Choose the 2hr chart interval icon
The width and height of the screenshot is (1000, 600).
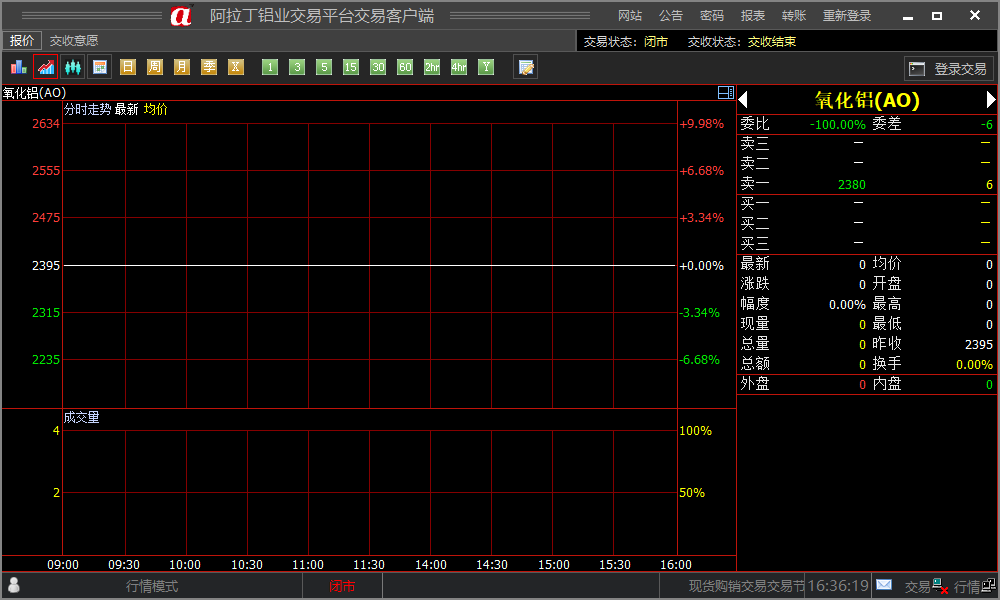432,67
